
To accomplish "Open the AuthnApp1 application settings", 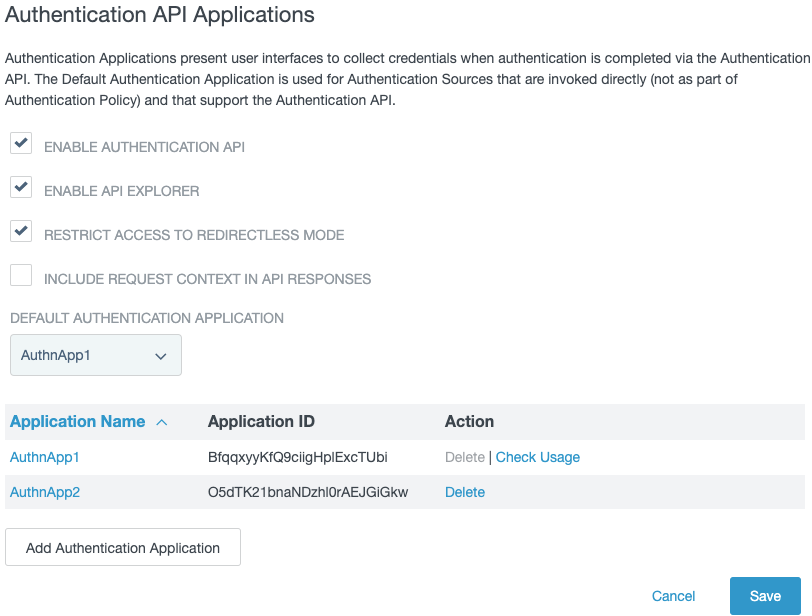I will (45, 456).
